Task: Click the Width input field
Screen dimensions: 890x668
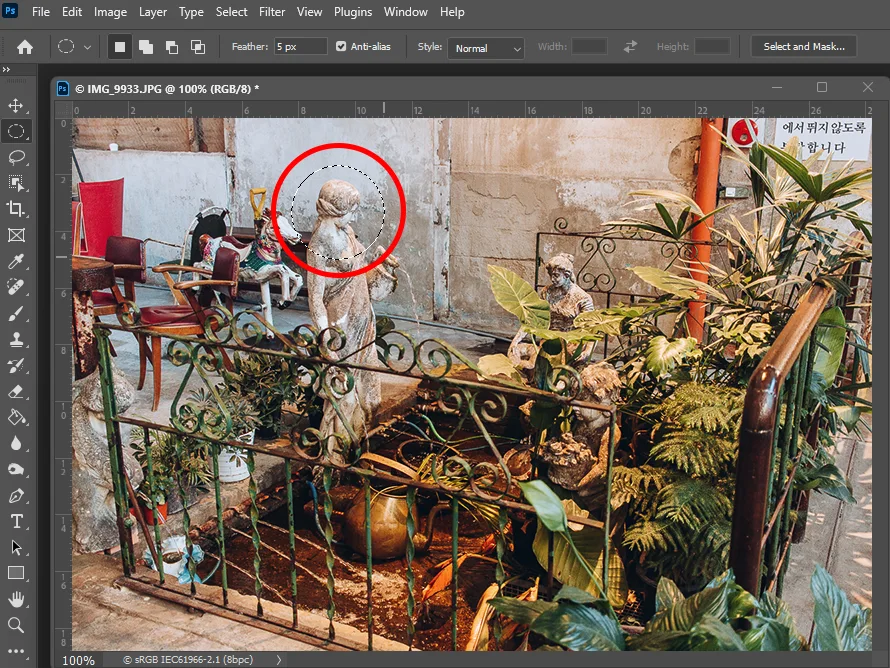Action: tap(589, 47)
